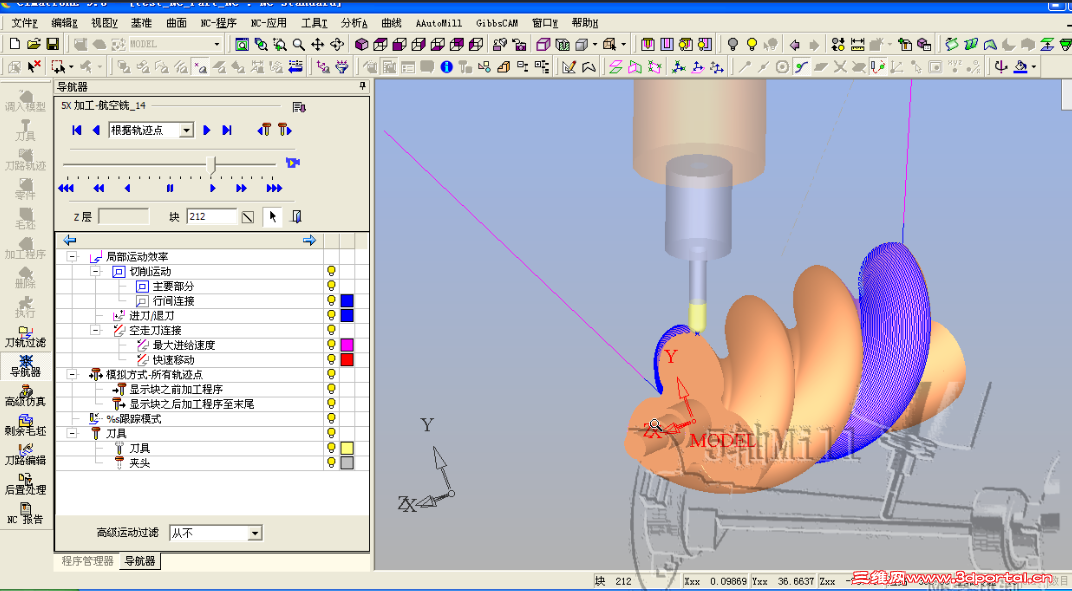Toggle the arrow pointer pick mode button
This screenshot has width=1072, height=591.
[273, 217]
